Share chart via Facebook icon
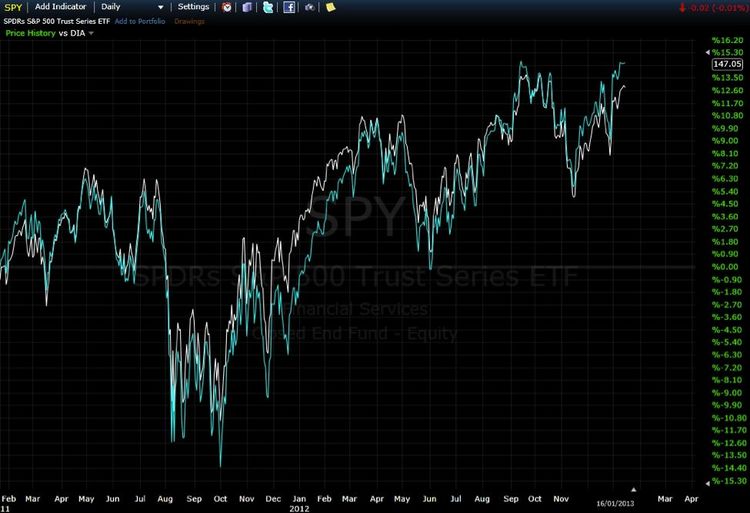 coord(289,7)
